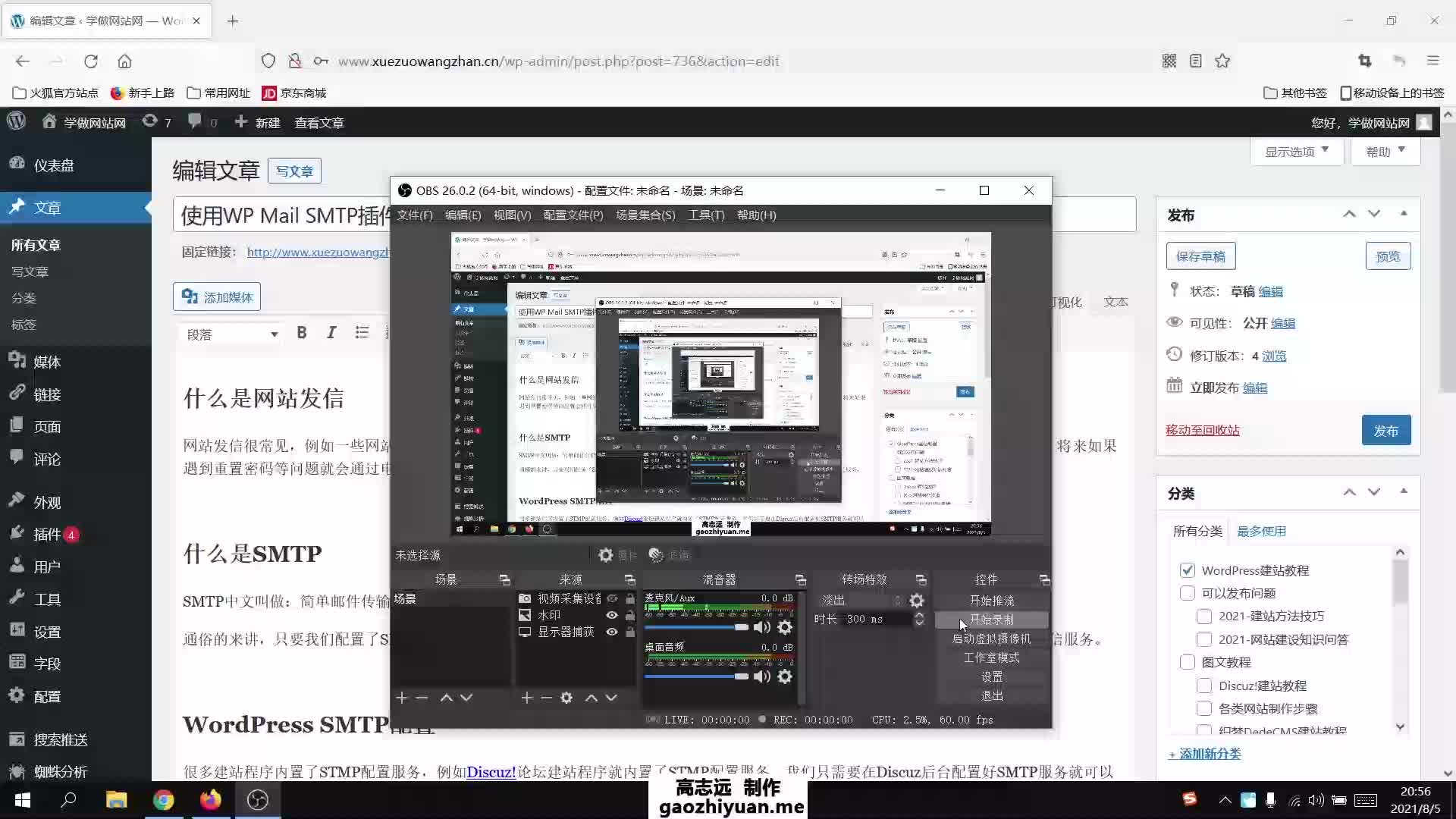This screenshot has width=1456, height=819.
Task: Undock the 混音器 panel icon
Action: [x=800, y=580]
